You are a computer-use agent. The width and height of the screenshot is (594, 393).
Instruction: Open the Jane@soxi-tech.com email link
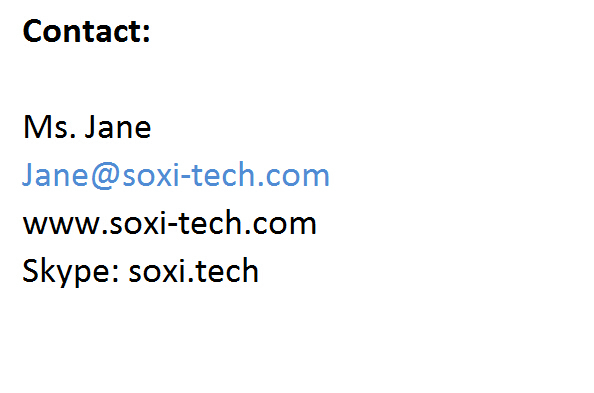click(176, 175)
